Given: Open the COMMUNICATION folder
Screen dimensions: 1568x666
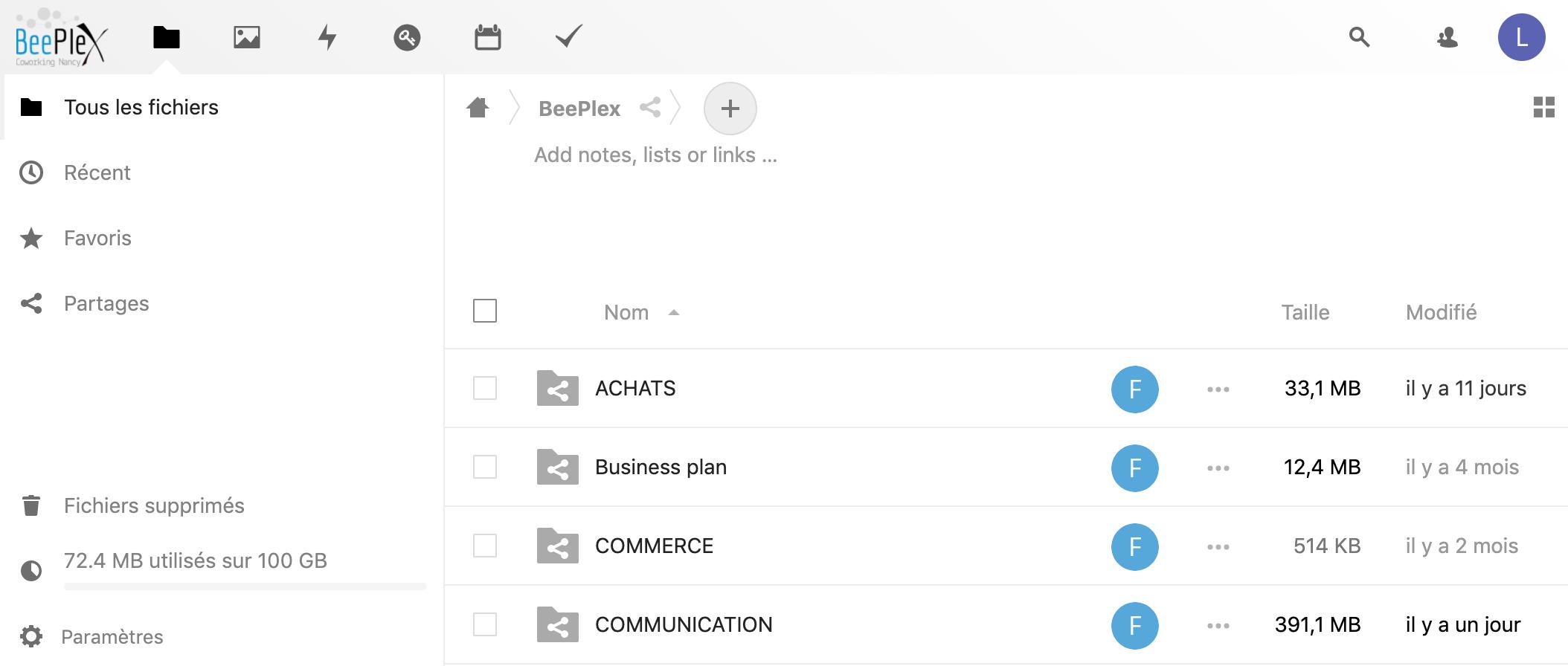Looking at the screenshot, I should point(683,624).
